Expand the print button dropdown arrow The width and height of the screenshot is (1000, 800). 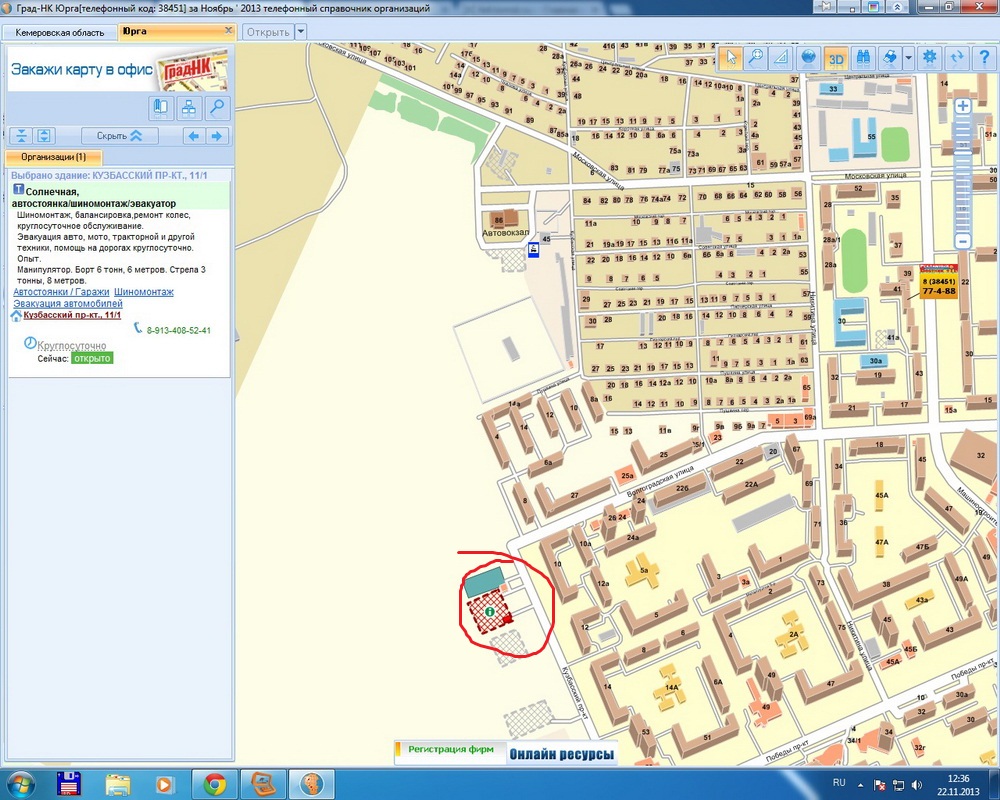tap(908, 57)
